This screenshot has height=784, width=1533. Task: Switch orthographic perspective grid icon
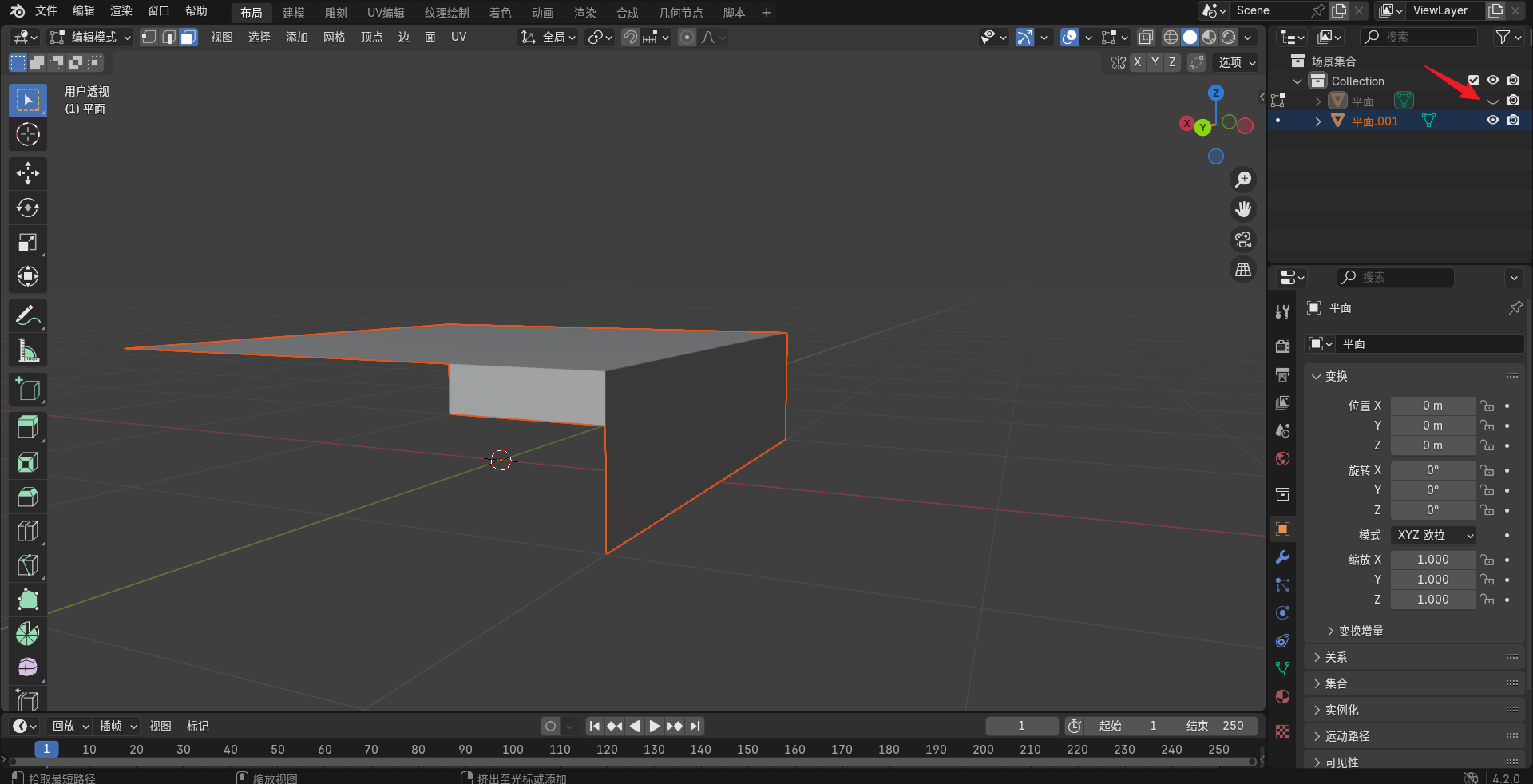tap(1243, 270)
